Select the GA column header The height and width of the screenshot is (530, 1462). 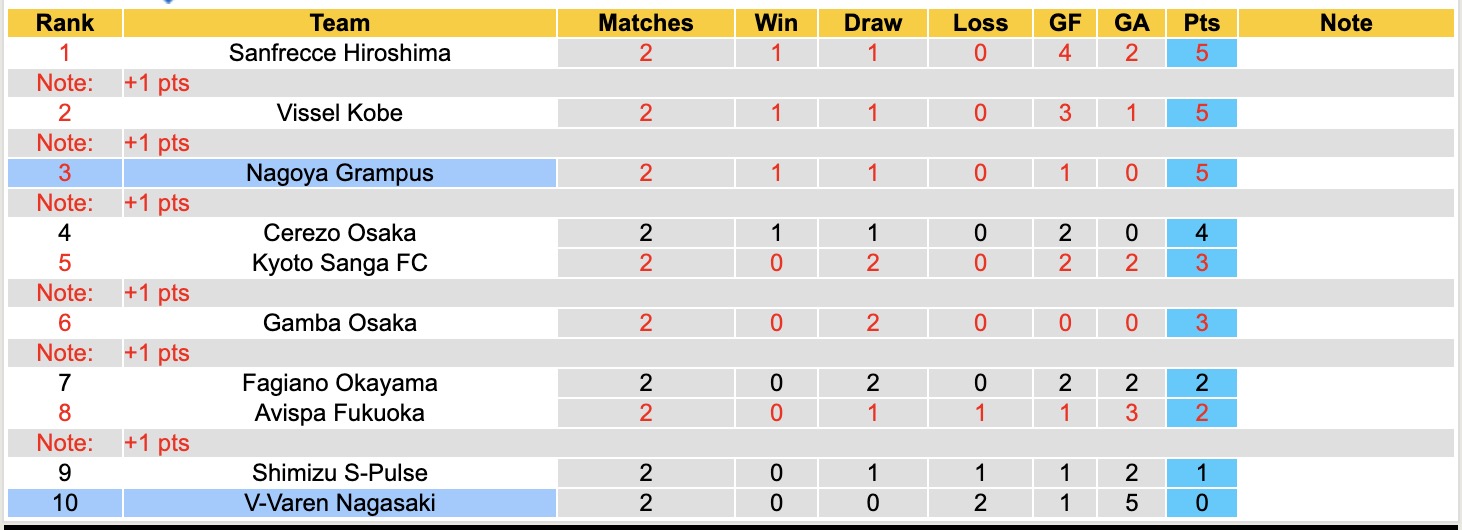[1131, 23]
